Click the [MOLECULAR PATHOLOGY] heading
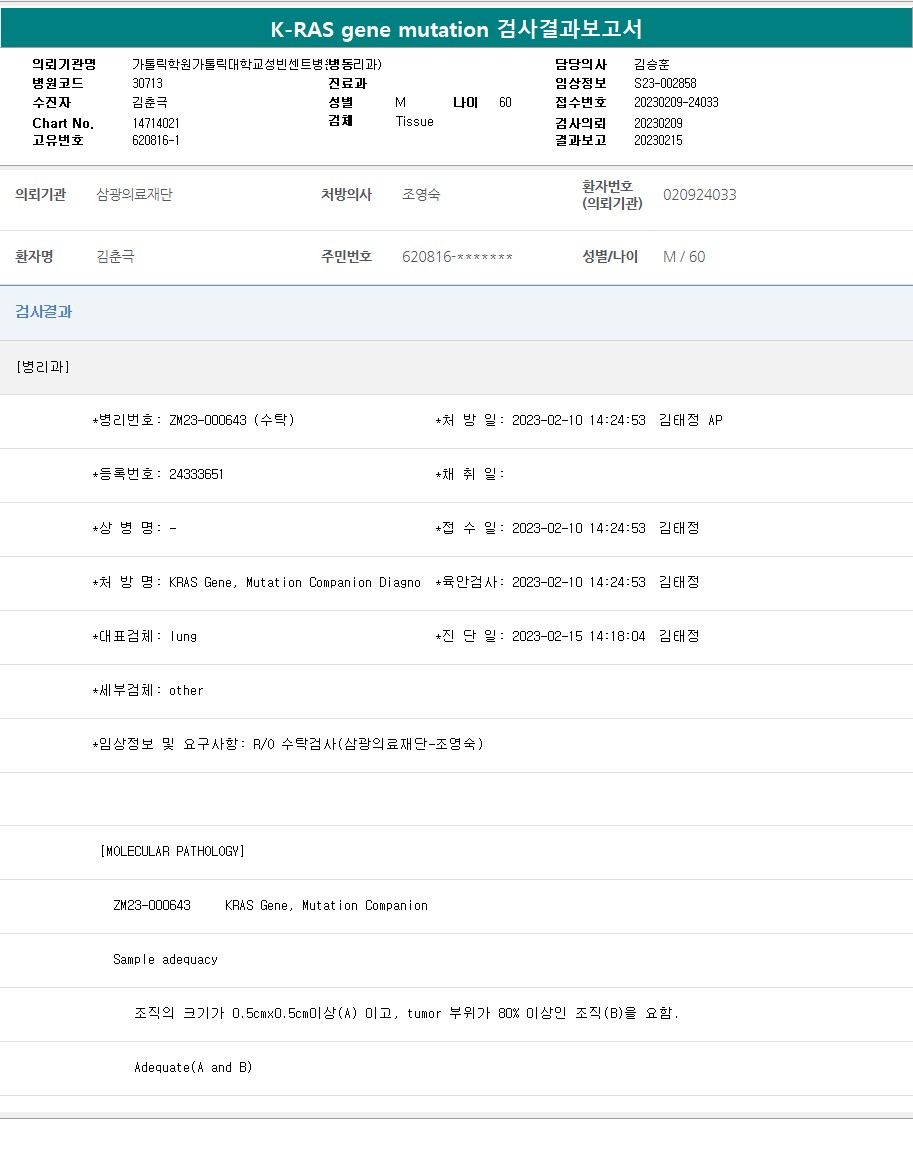 [x=172, y=851]
